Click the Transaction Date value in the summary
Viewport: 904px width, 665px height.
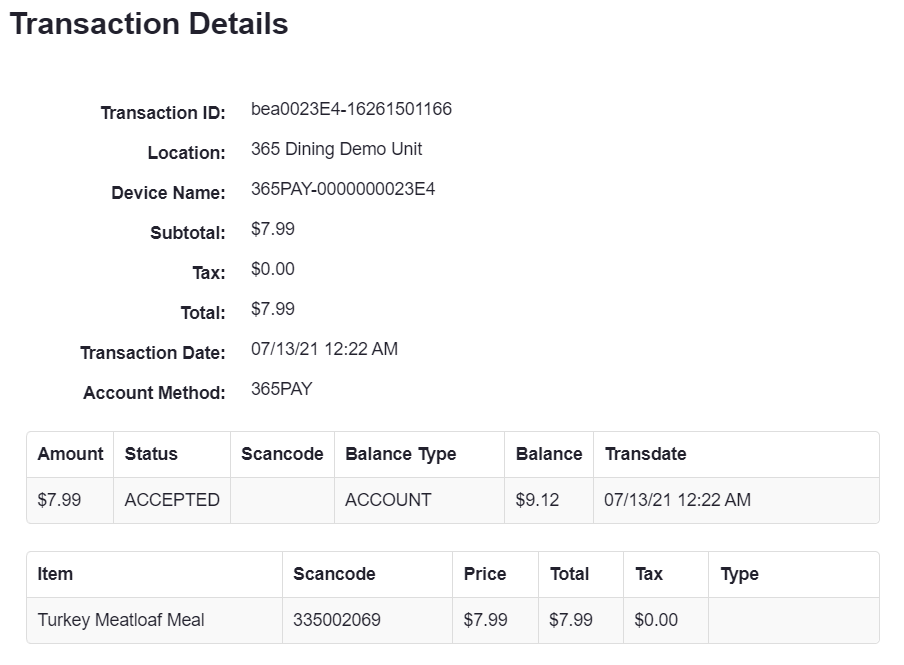click(324, 349)
